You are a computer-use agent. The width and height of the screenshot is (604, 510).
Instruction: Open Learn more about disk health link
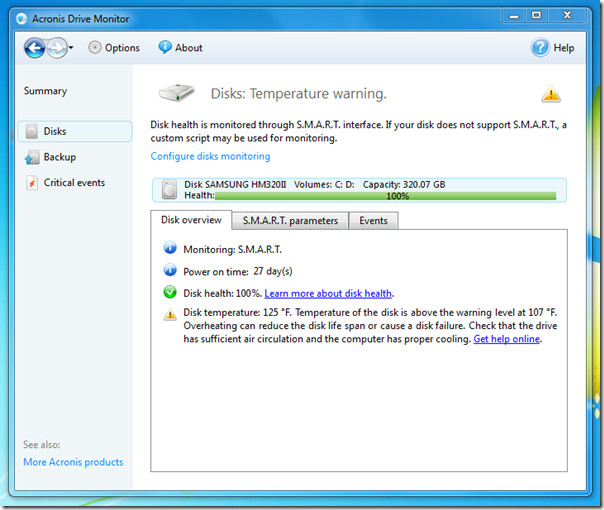pos(328,294)
